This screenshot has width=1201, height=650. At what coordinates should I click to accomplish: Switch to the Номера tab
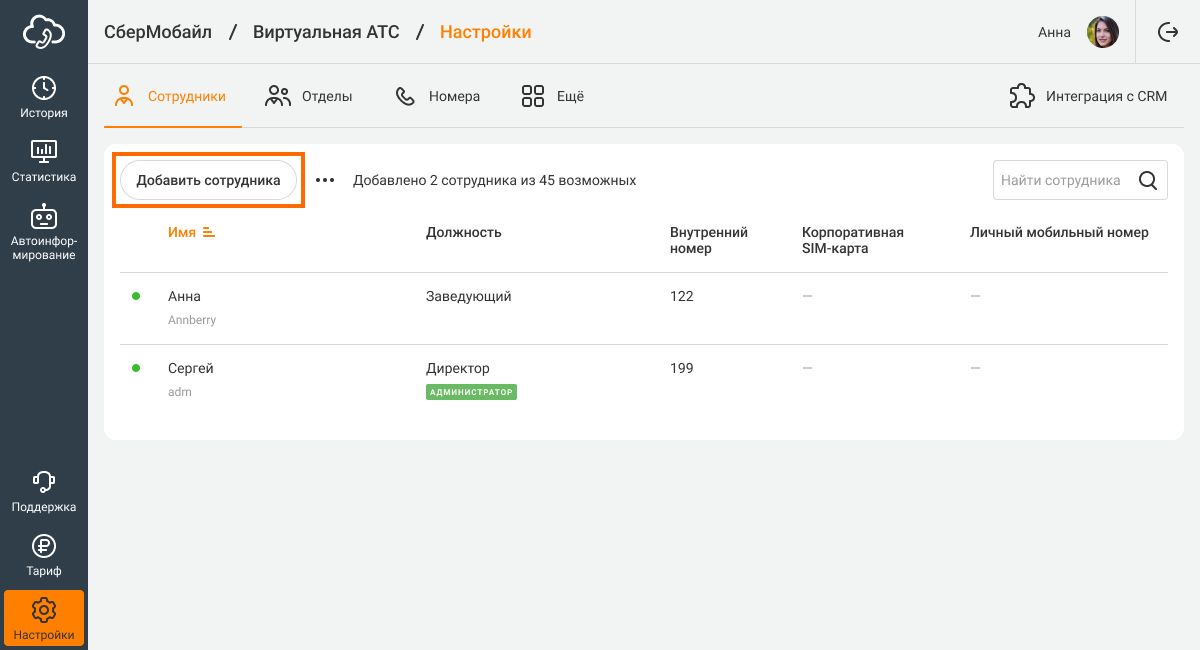pyautogui.click(x=438, y=97)
